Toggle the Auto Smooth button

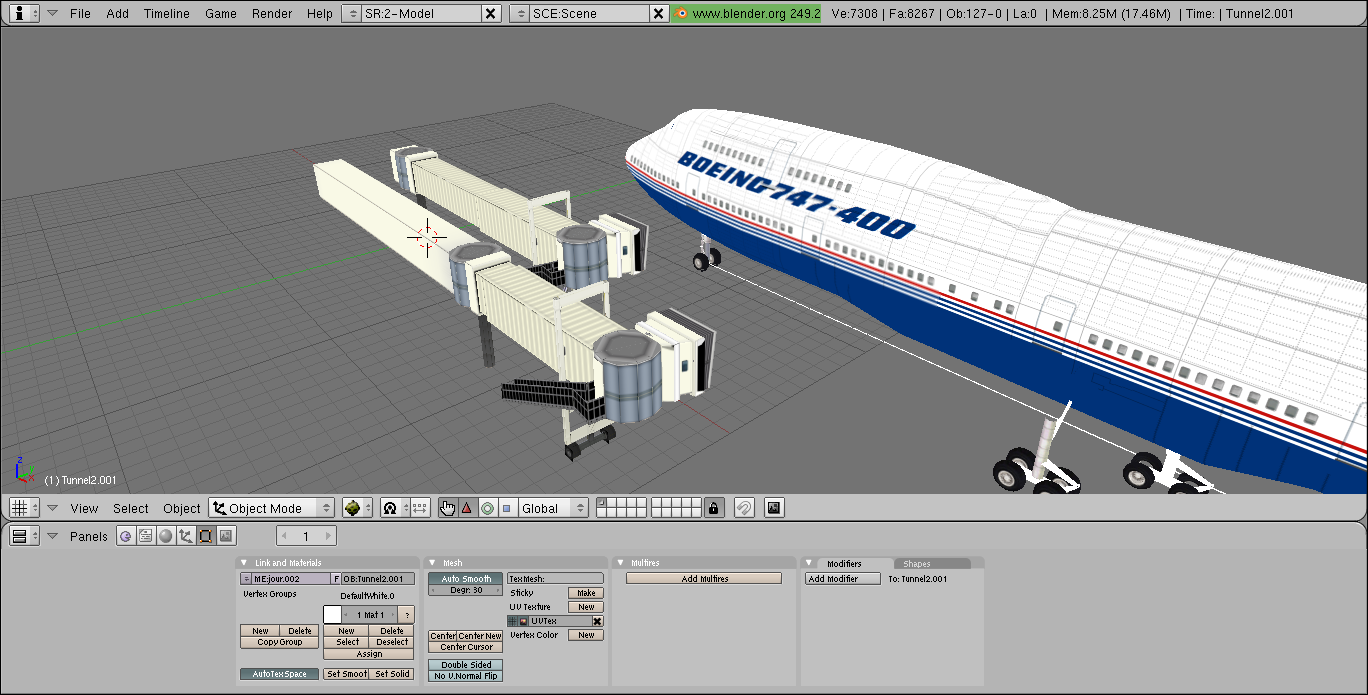point(466,579)
